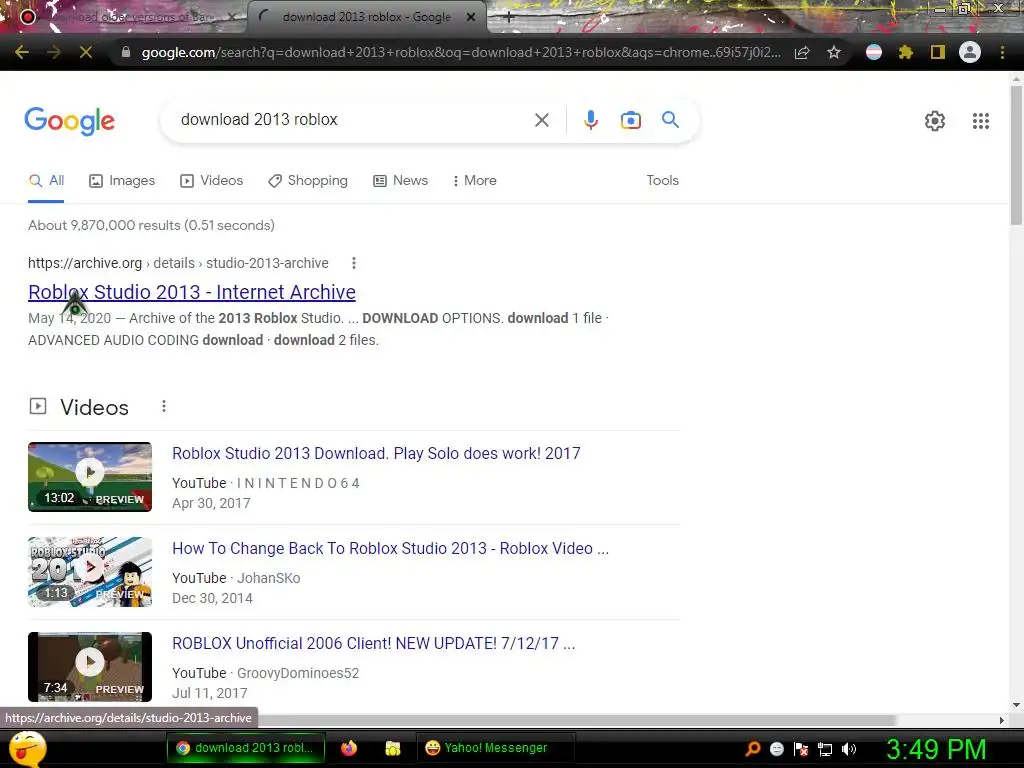Viewport: 1024px width, 768px height.
Task: Open Yahoo! Messenger from taskbar
Action: (x=495, y=748)
